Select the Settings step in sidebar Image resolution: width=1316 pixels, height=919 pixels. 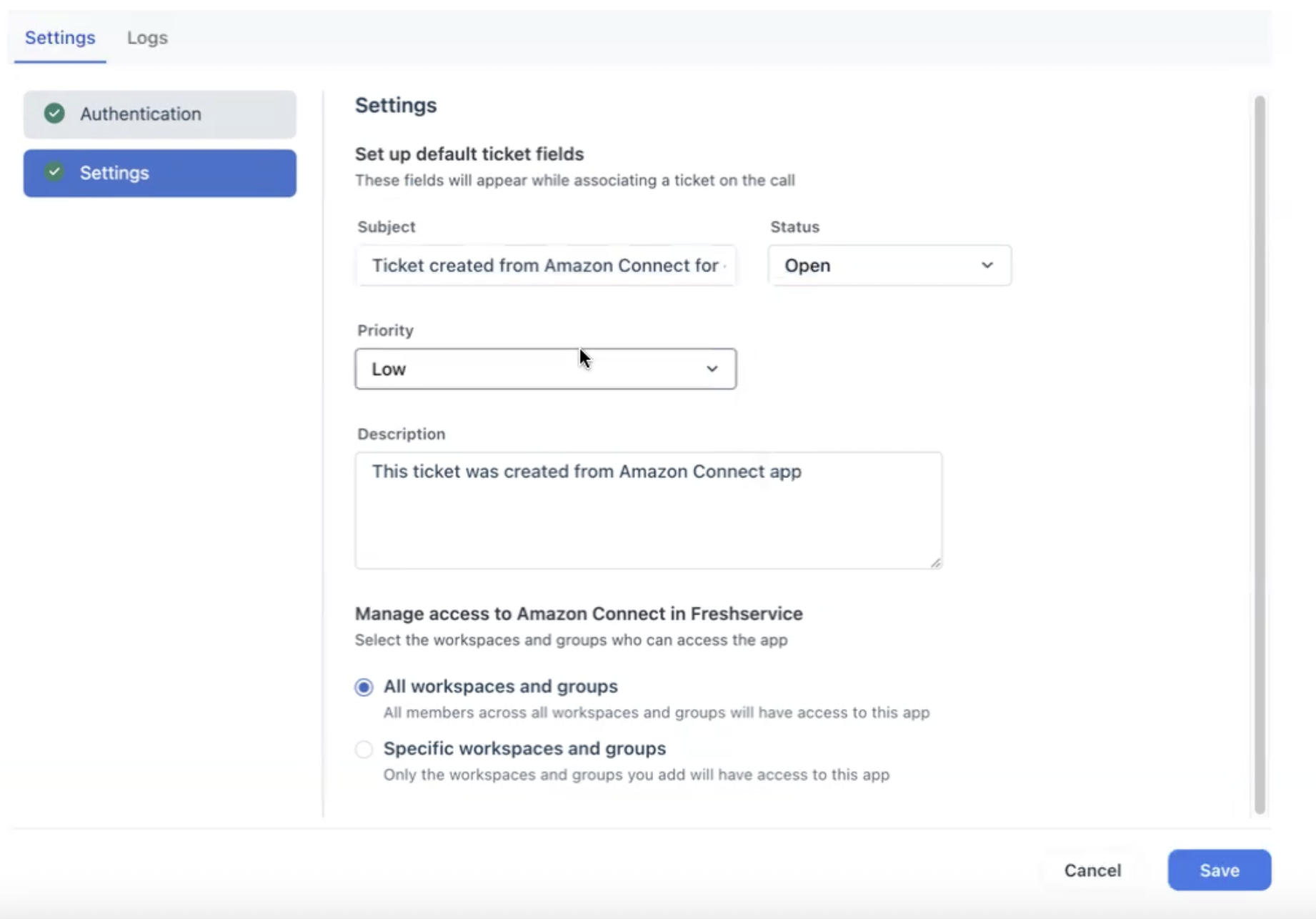point(159,173)
